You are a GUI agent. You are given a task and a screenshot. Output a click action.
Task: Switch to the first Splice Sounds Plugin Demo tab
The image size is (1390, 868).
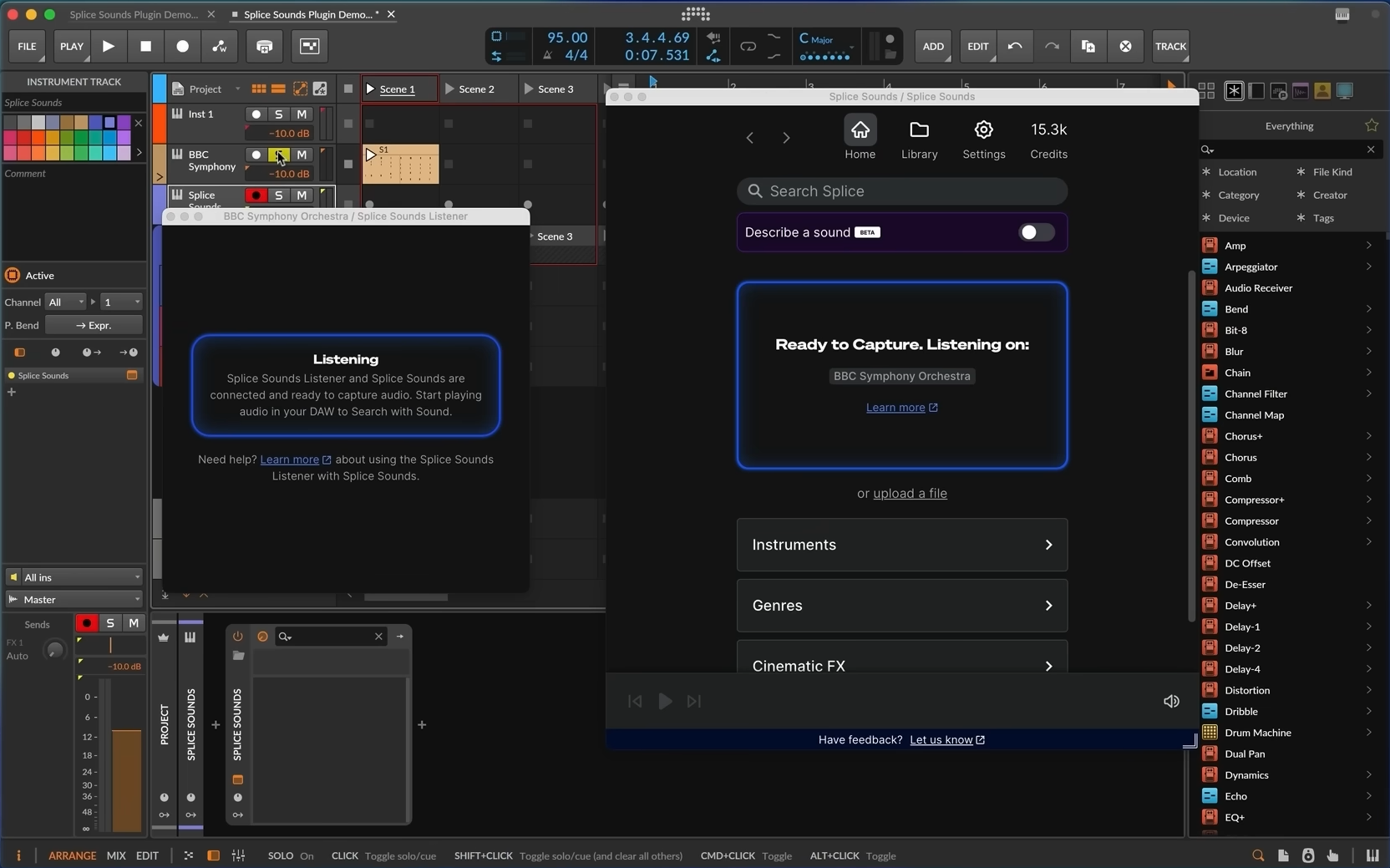(134, 14)
